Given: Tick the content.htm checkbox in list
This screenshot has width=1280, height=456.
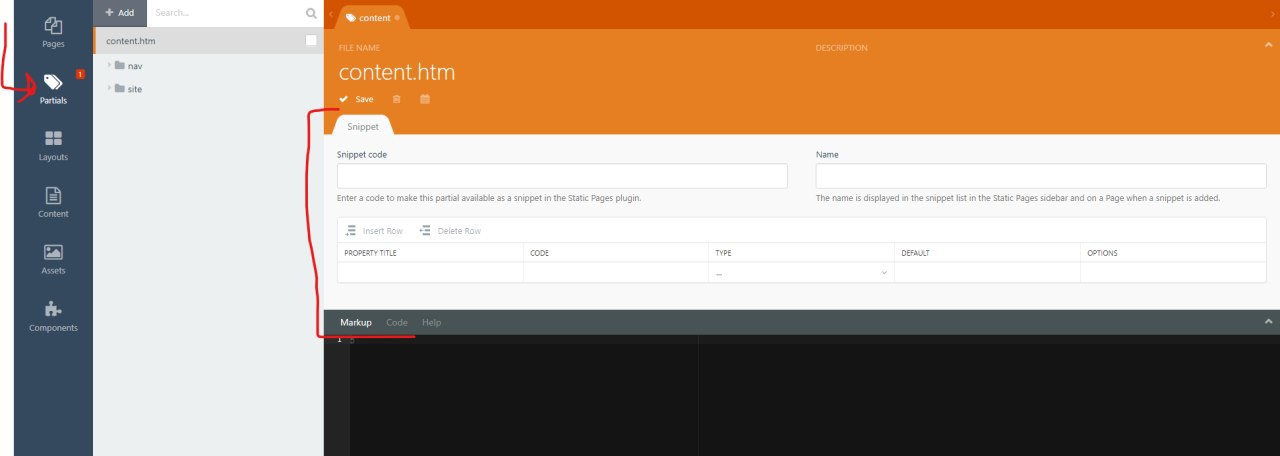Looking at the screenshot, I should pyautogui.click(x=311, y=40).
